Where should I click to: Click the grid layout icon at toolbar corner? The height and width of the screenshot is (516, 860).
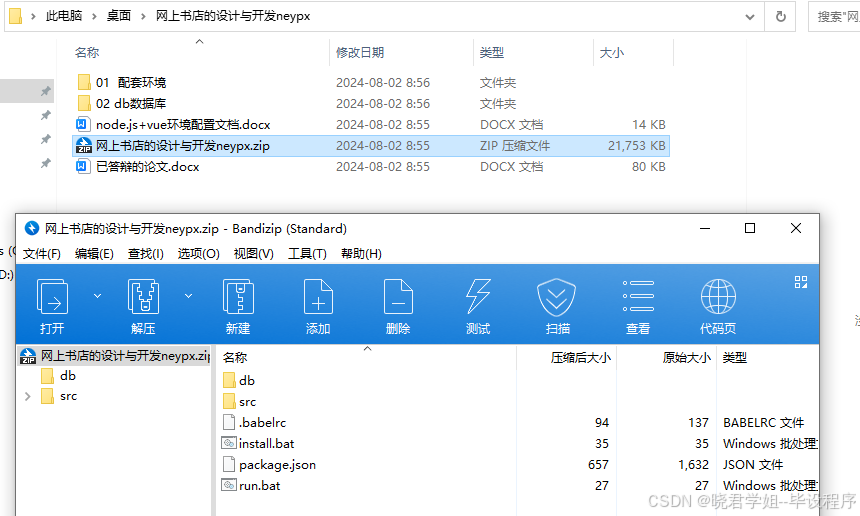[801, 282]
